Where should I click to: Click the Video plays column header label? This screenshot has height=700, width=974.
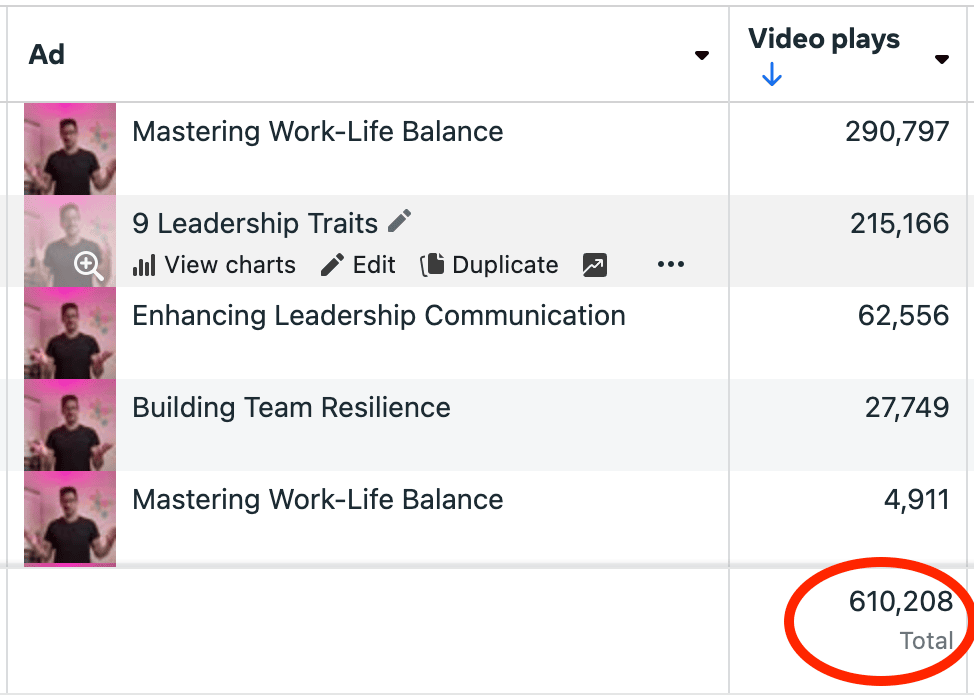click(824, 40)
